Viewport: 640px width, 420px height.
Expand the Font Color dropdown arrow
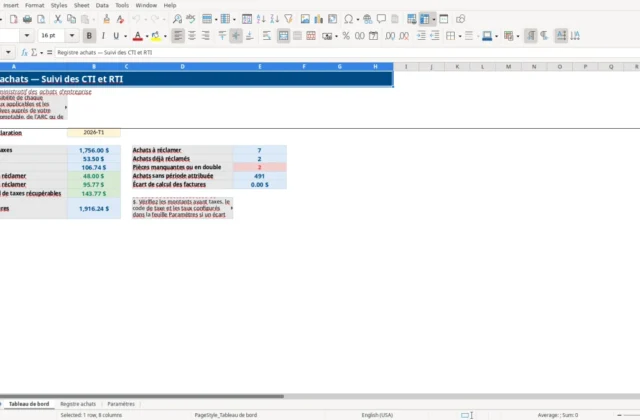(147, 36)
